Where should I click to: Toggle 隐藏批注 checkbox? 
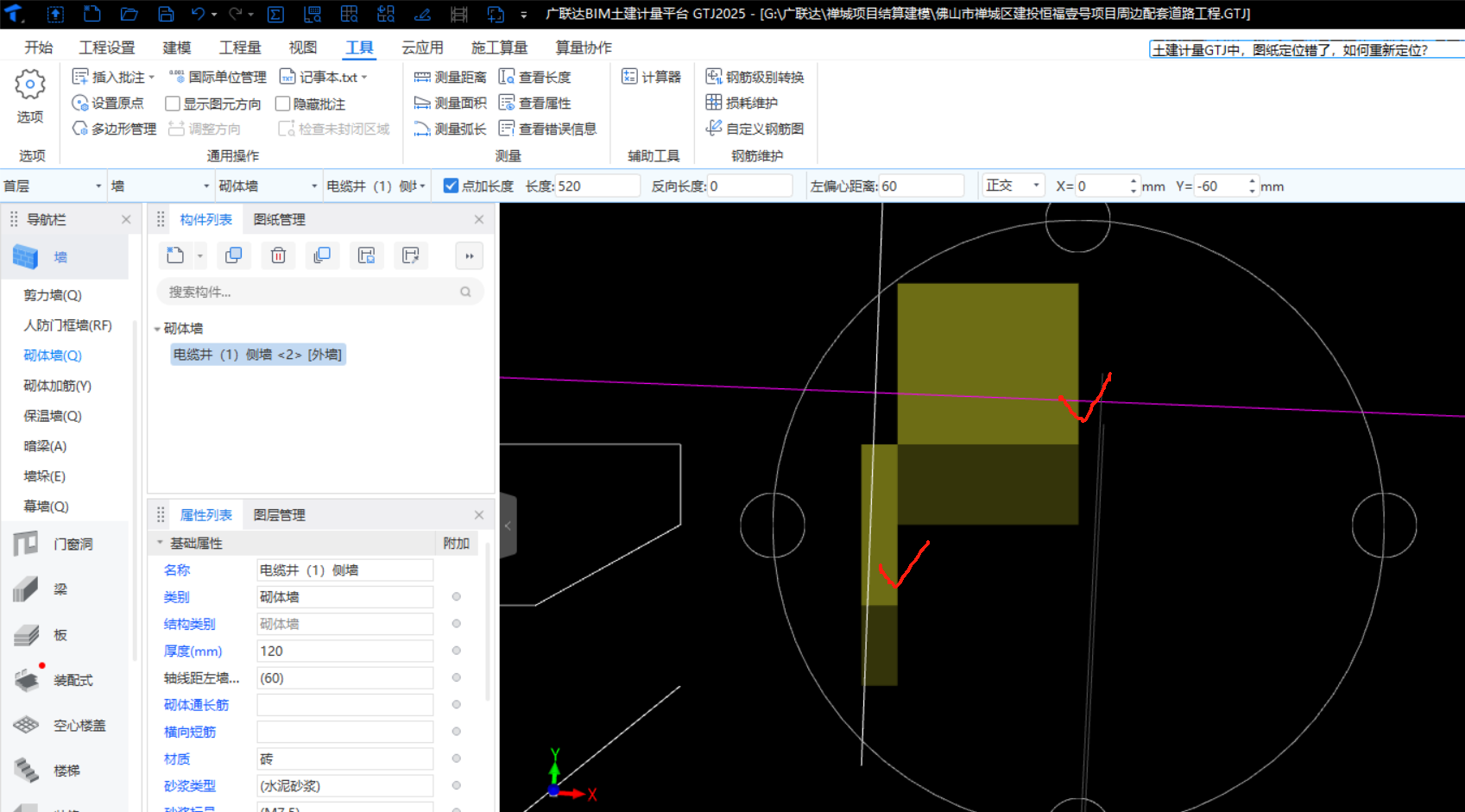click(282, 104)
